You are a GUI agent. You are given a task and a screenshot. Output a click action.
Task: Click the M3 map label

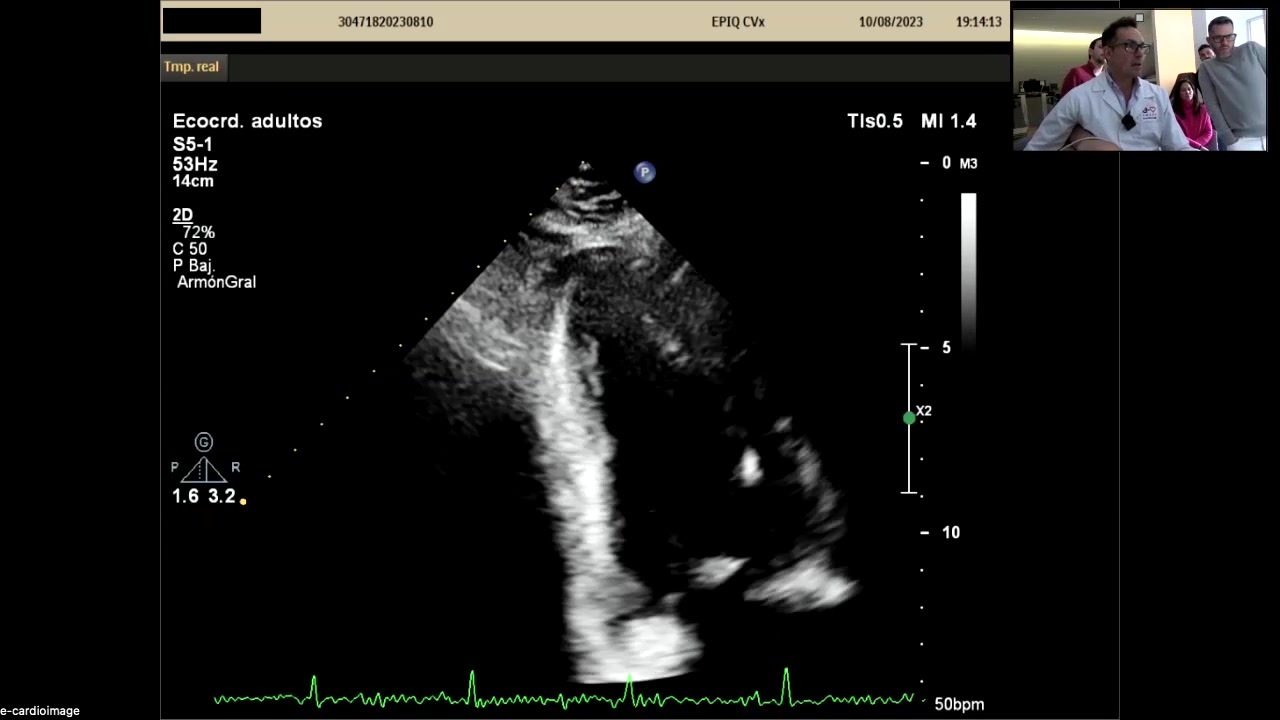(969, 163)
